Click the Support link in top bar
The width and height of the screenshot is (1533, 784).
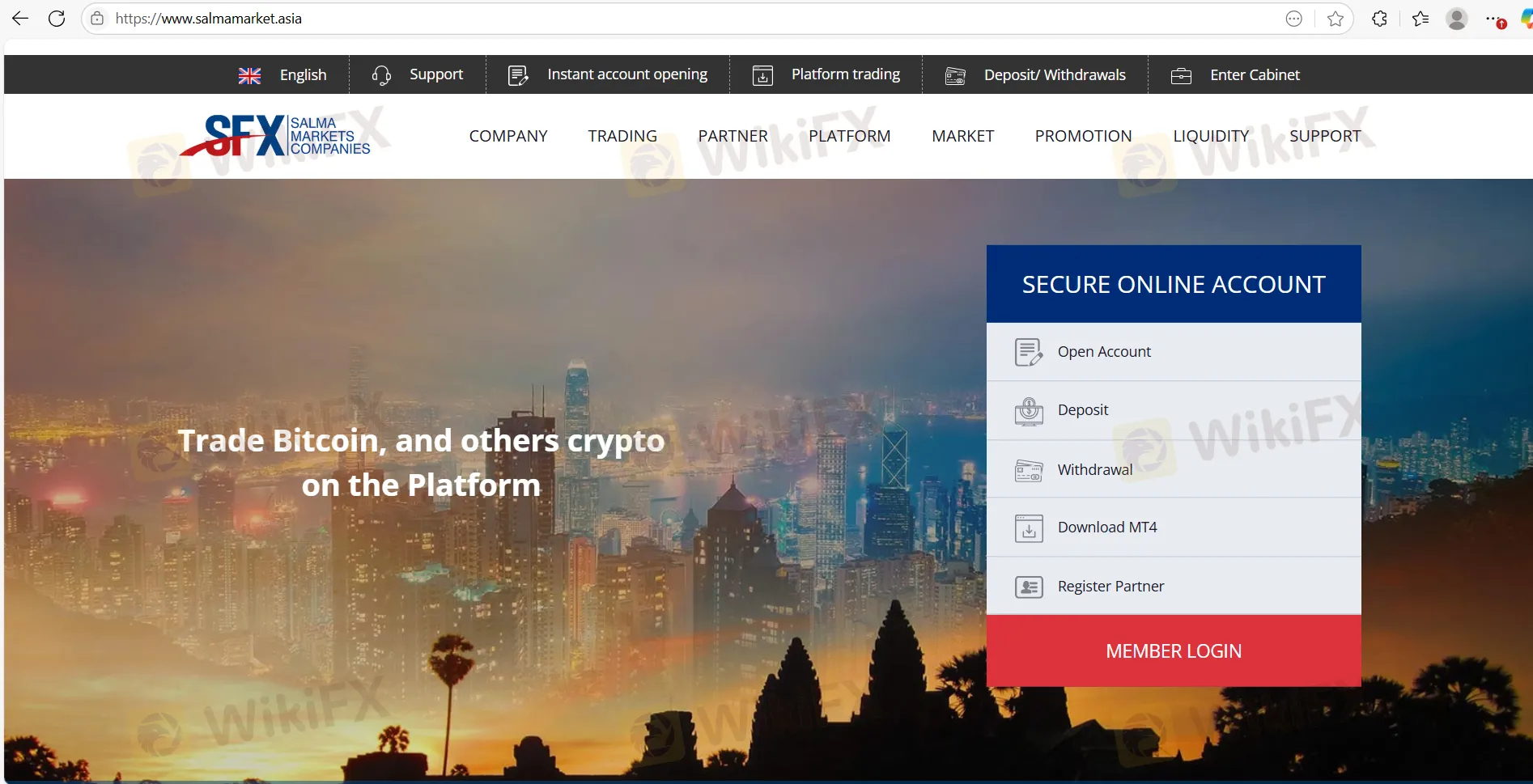436,74
